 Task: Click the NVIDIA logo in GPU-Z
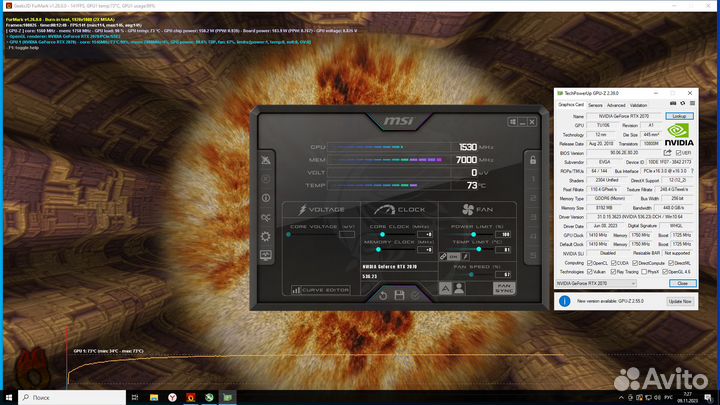click(x=679, y=135)
